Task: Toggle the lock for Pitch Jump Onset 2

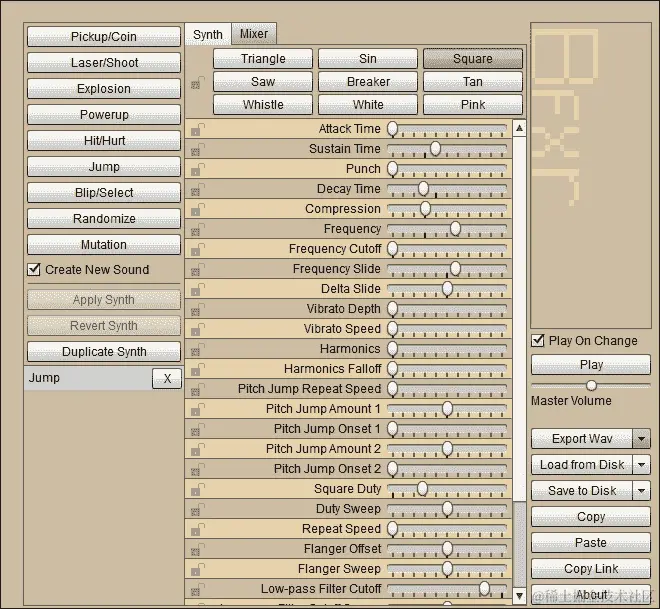Action: point(197,469)
